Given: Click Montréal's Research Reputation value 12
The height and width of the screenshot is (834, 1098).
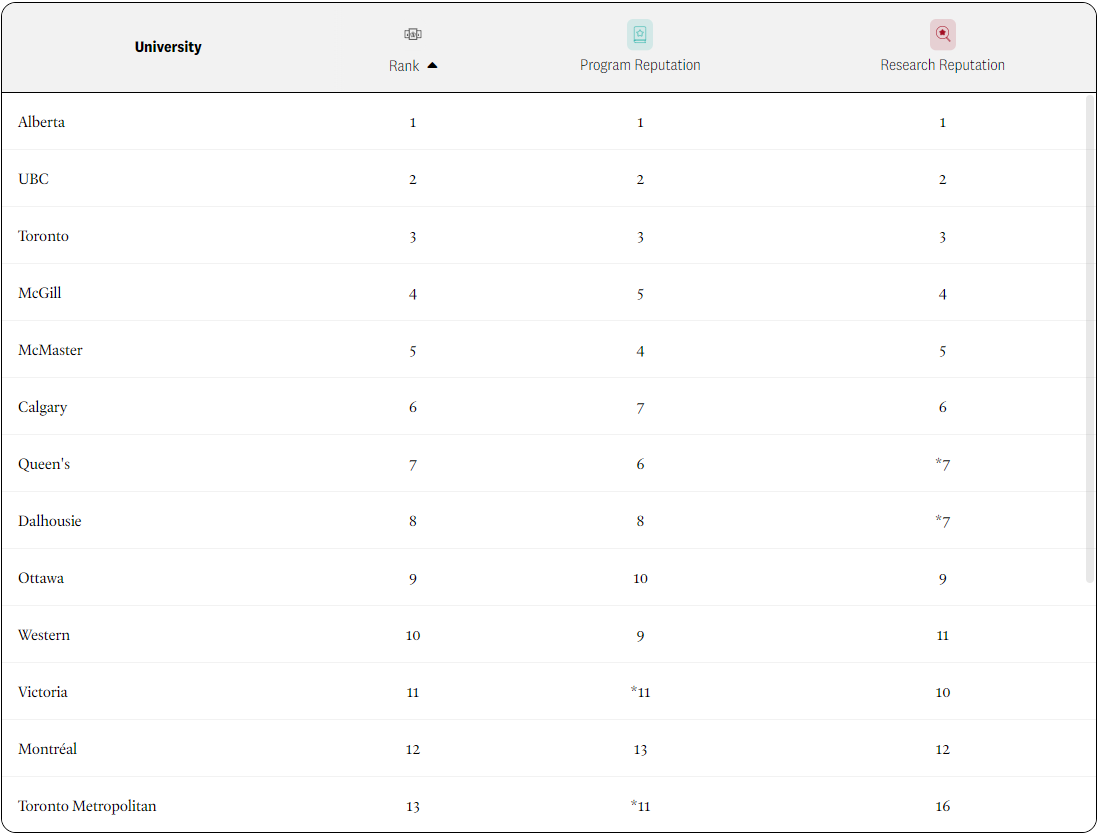Looking at the screenshot, I should click(943, 750).
